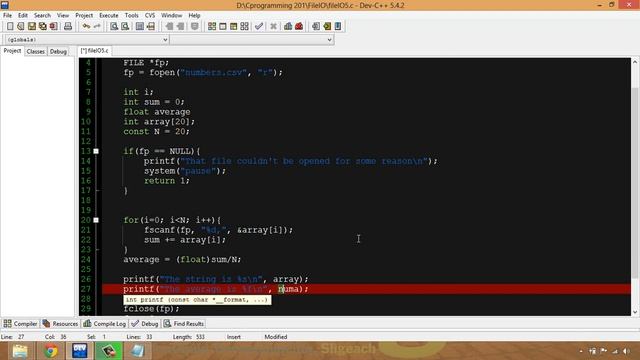
Task: Open Google Chrome from the taskbar
Action: (51, 351)
